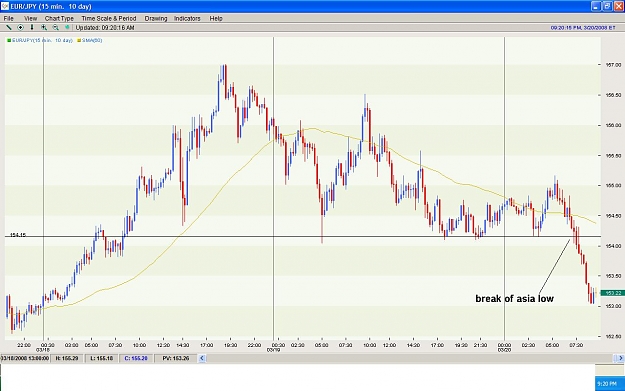625x391 pixels.
Task: Click the 154.15 horizontal line label
Action: click(x=18, y=235)
